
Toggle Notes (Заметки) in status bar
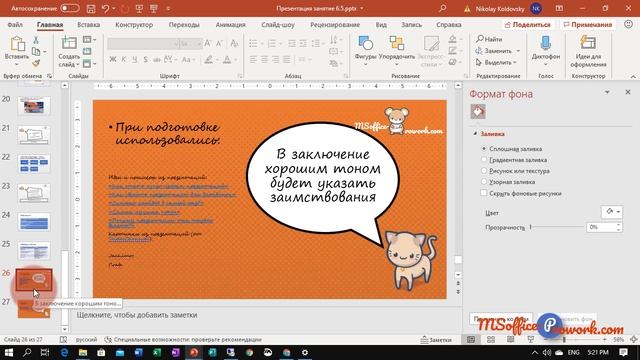436,340
